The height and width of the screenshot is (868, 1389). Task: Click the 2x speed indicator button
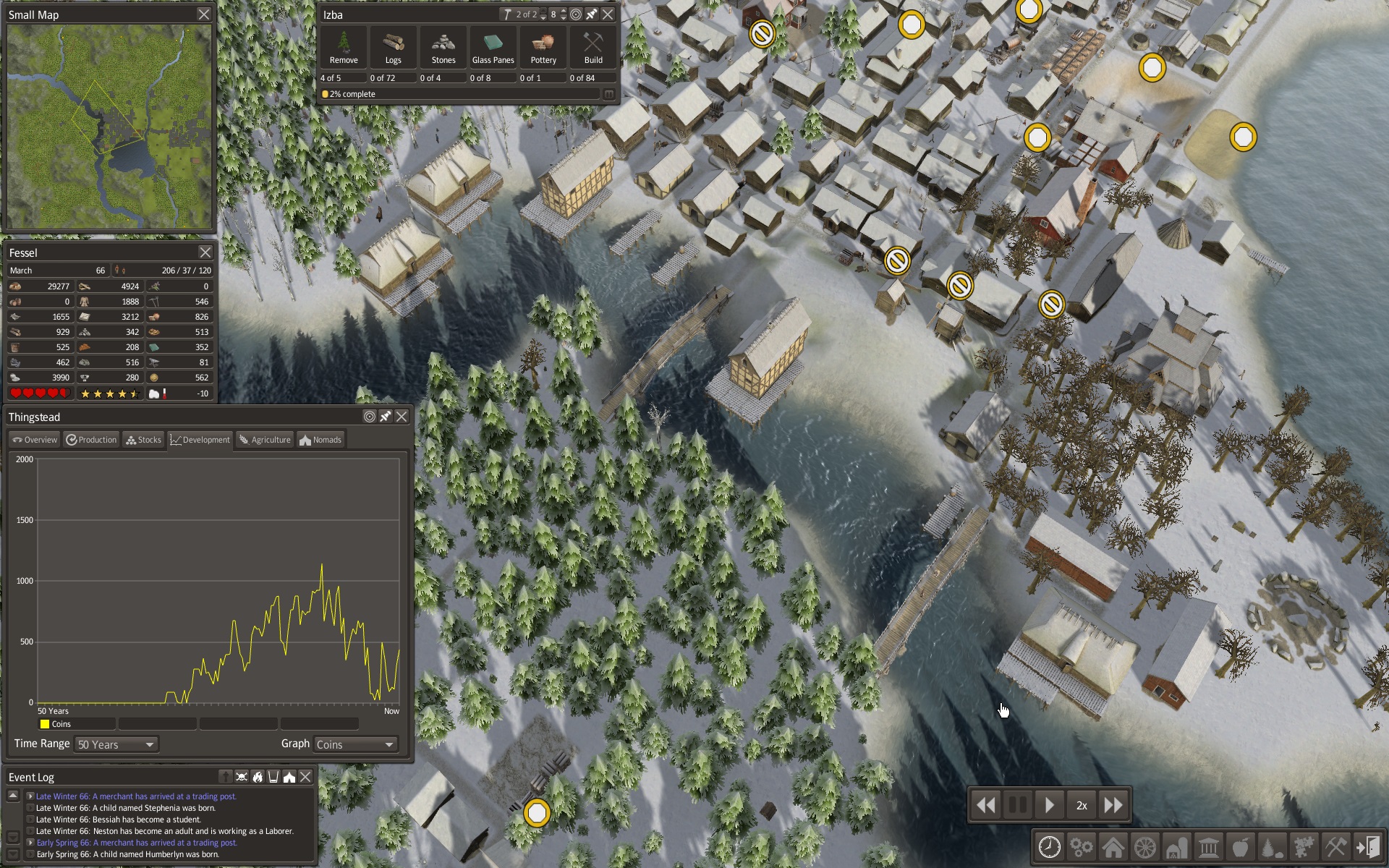(x=1082, y=805)
